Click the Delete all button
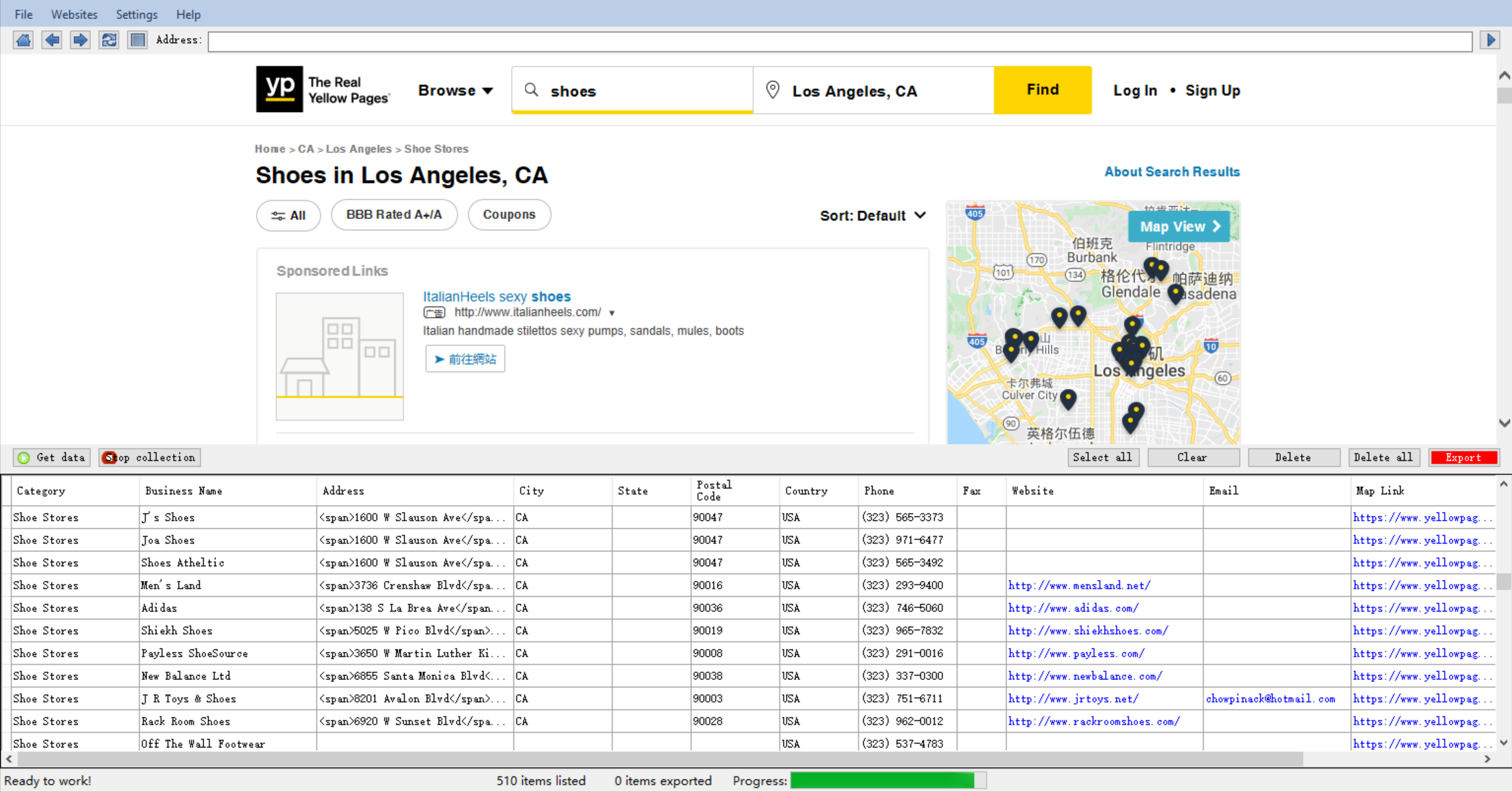This screenshot has height=792, width=1512. click(x=1384, y=457)
